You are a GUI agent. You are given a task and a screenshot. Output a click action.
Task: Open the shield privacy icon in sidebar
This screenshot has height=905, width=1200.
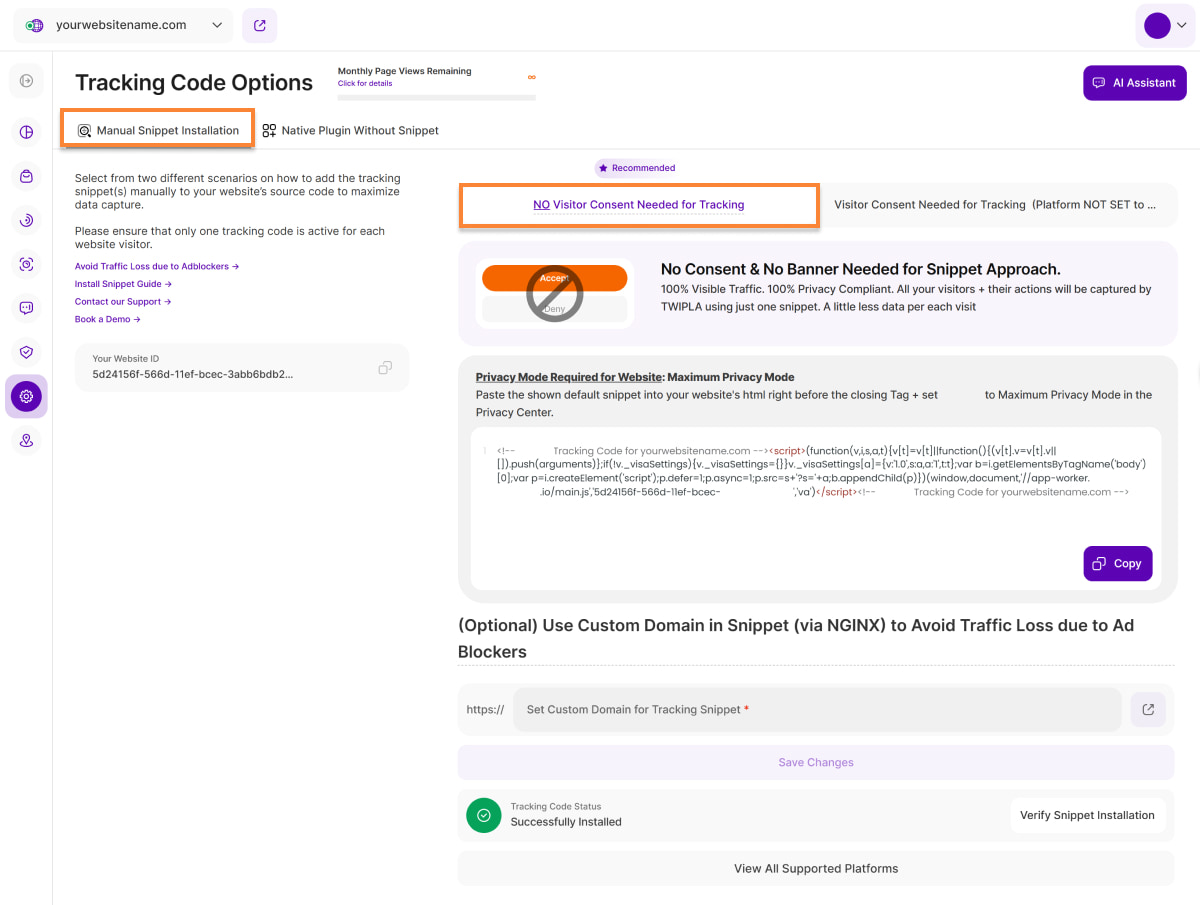tap(26, 352)
